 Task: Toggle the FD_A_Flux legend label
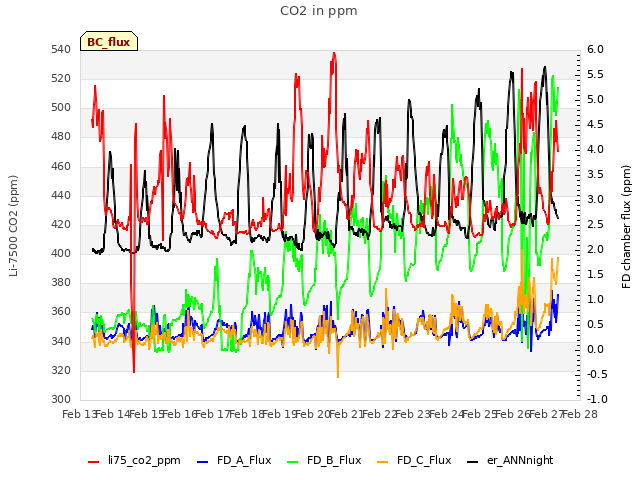coord(244,461)
